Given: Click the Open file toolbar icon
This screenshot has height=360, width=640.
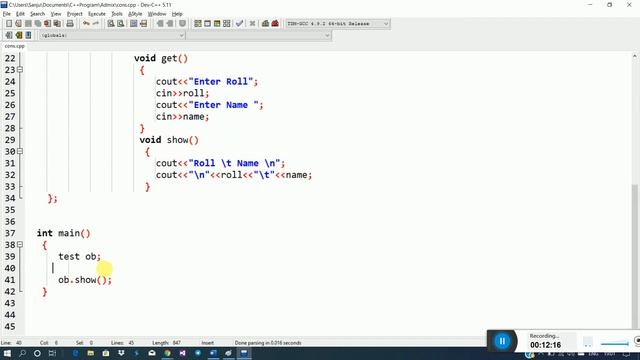Looking at the screenshot, I should point(18,24).
